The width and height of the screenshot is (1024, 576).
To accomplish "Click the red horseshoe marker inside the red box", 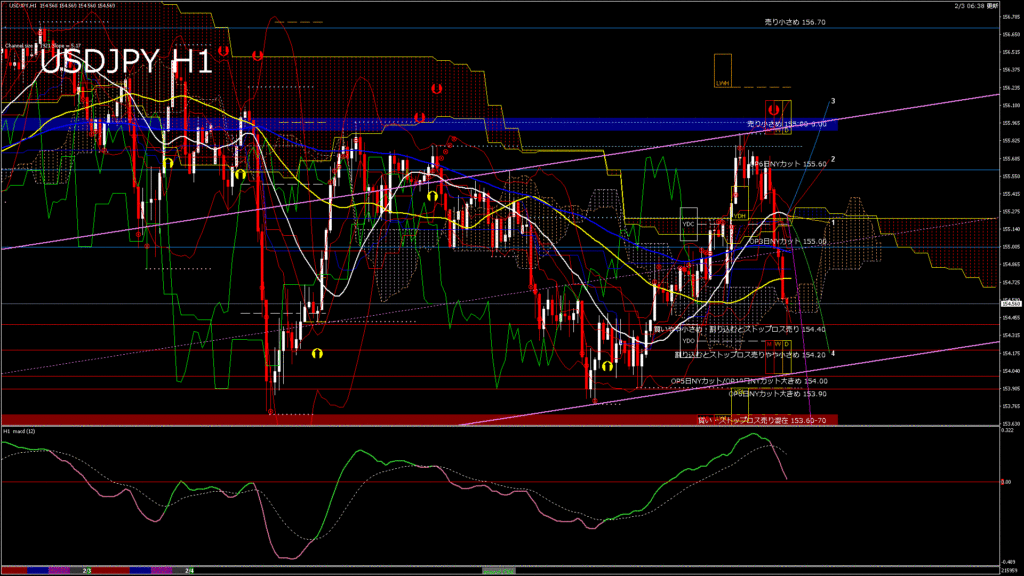I will [773, 107].
